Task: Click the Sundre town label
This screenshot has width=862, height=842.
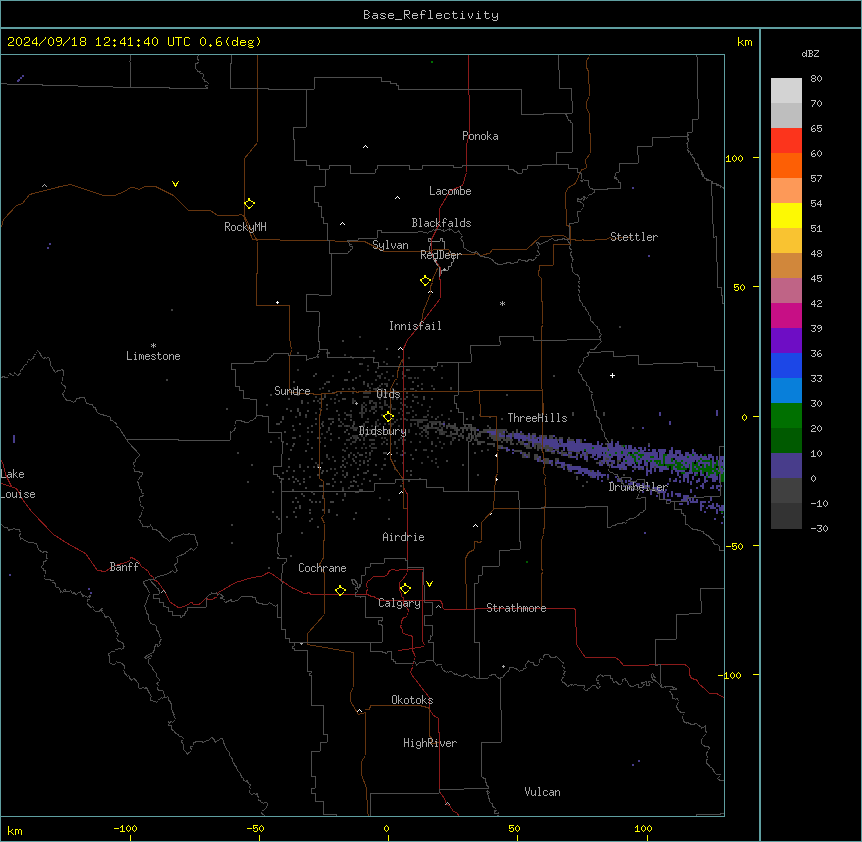Action: pyautogui.click(x=292, y=391)
